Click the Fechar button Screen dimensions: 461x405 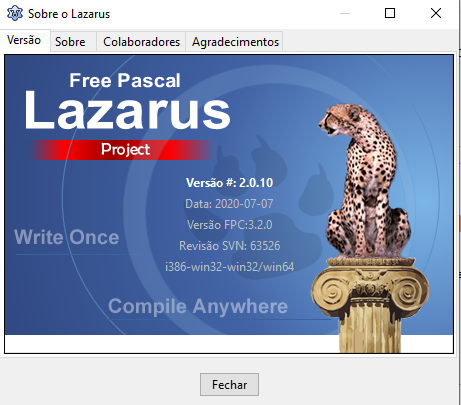tap(229, 384)
